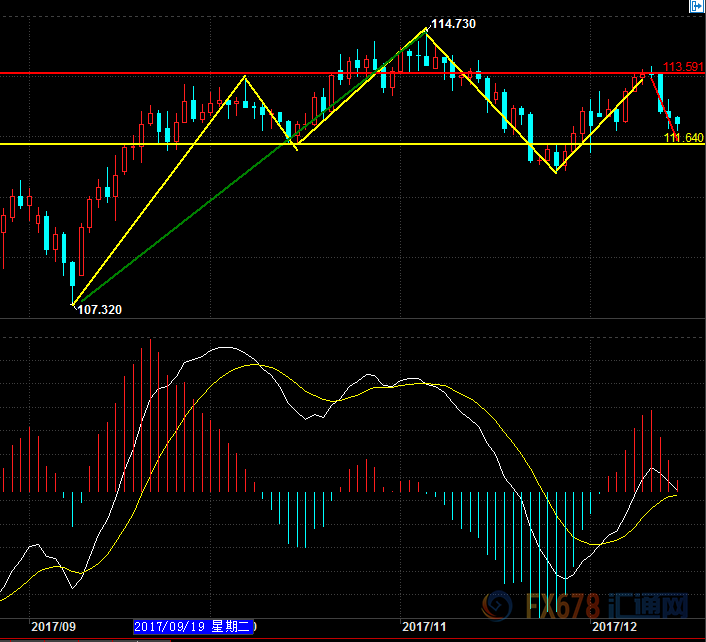Jump to the 2017/09 time axis marker
The height and width of the screenshot is (642, 706).
(53, 626)
